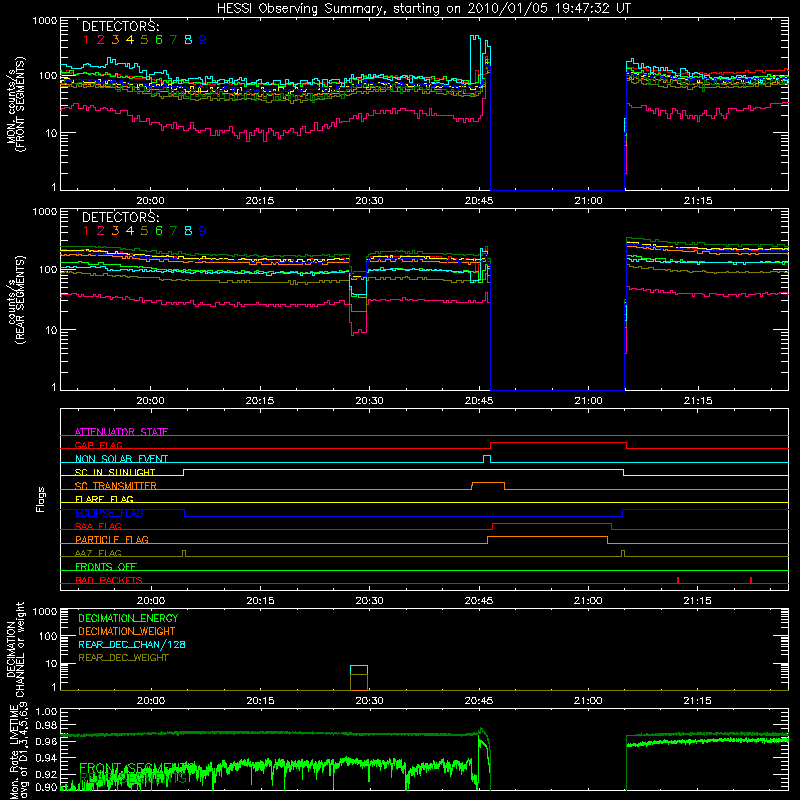The width and height of the screenshot is (800, 800).
Task: Select the HESSI Observing Summary title text
Action: pyautogui.click(x=424, y=9)
